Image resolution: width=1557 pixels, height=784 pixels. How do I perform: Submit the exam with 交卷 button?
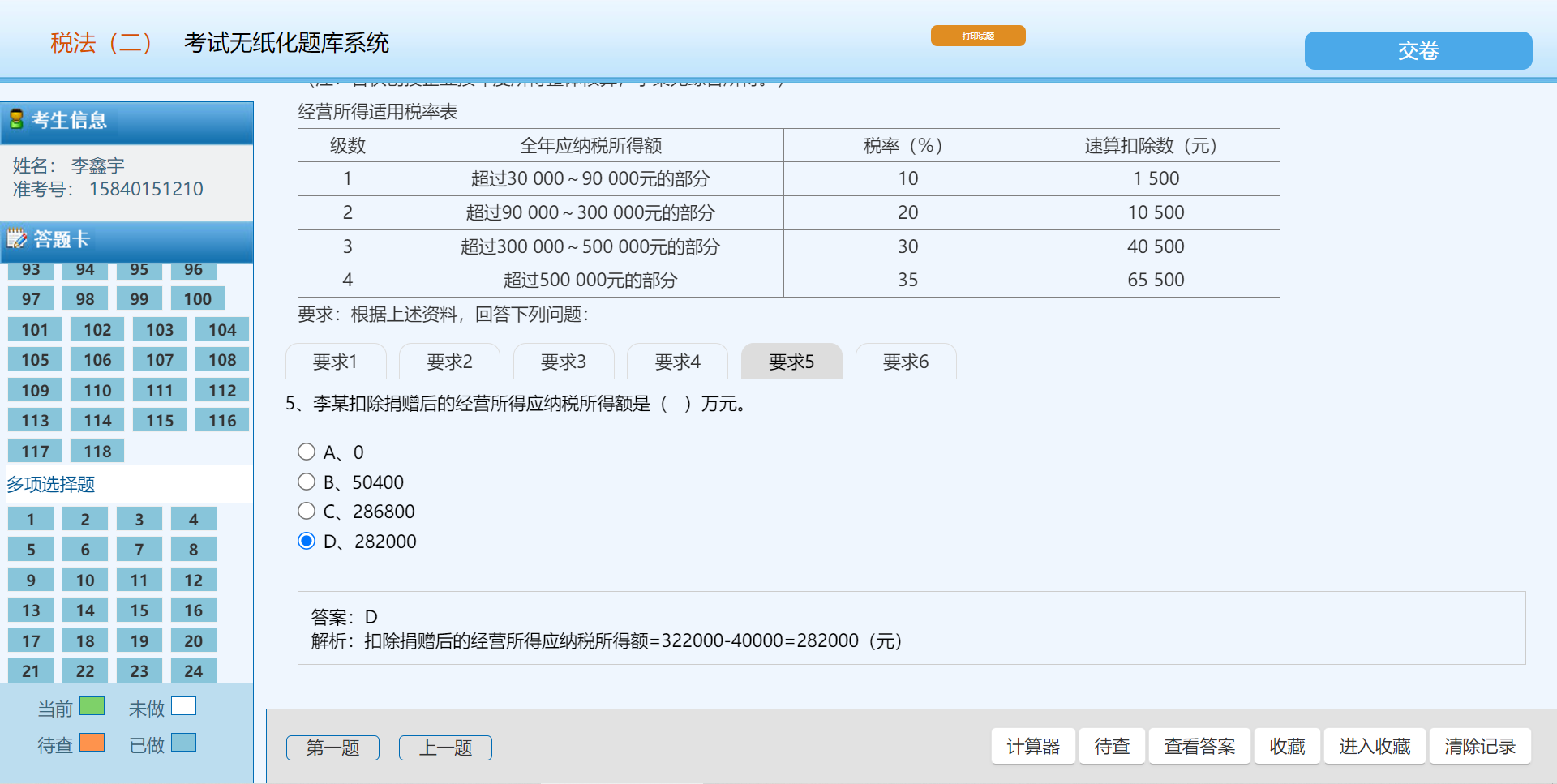click(x=1418, y=50)
